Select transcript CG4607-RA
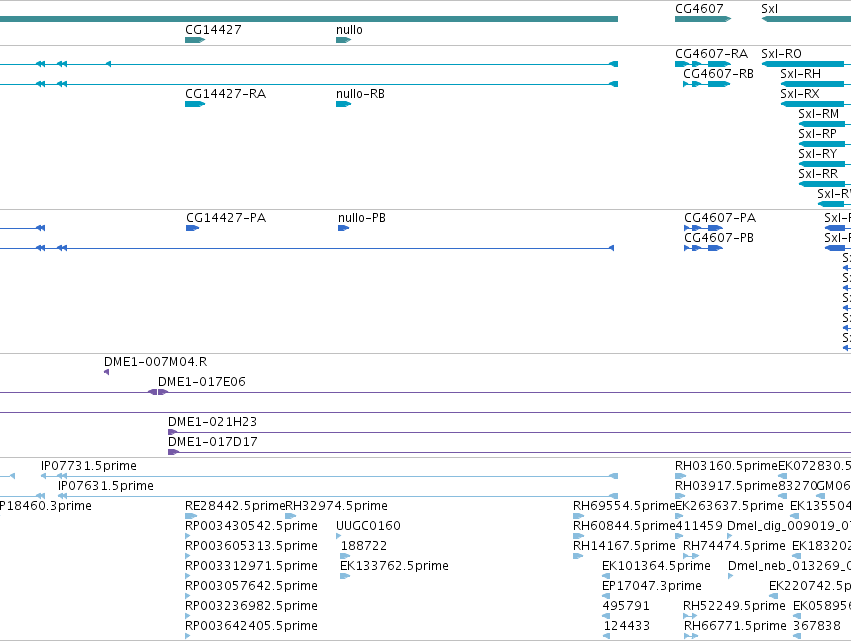851x641 pixels. point(712,54)
